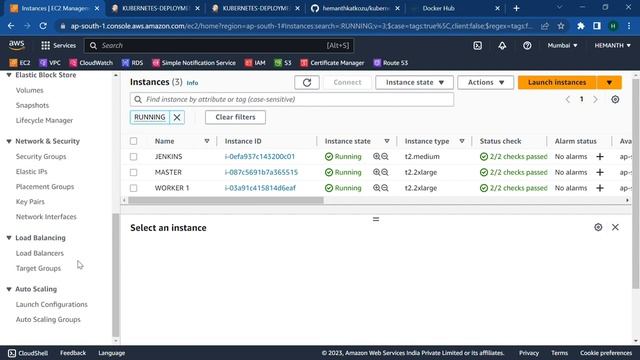The height and width of the screenshot is (360, 640).
Task: Open instances table preferences gear
Action: [615, 100]
